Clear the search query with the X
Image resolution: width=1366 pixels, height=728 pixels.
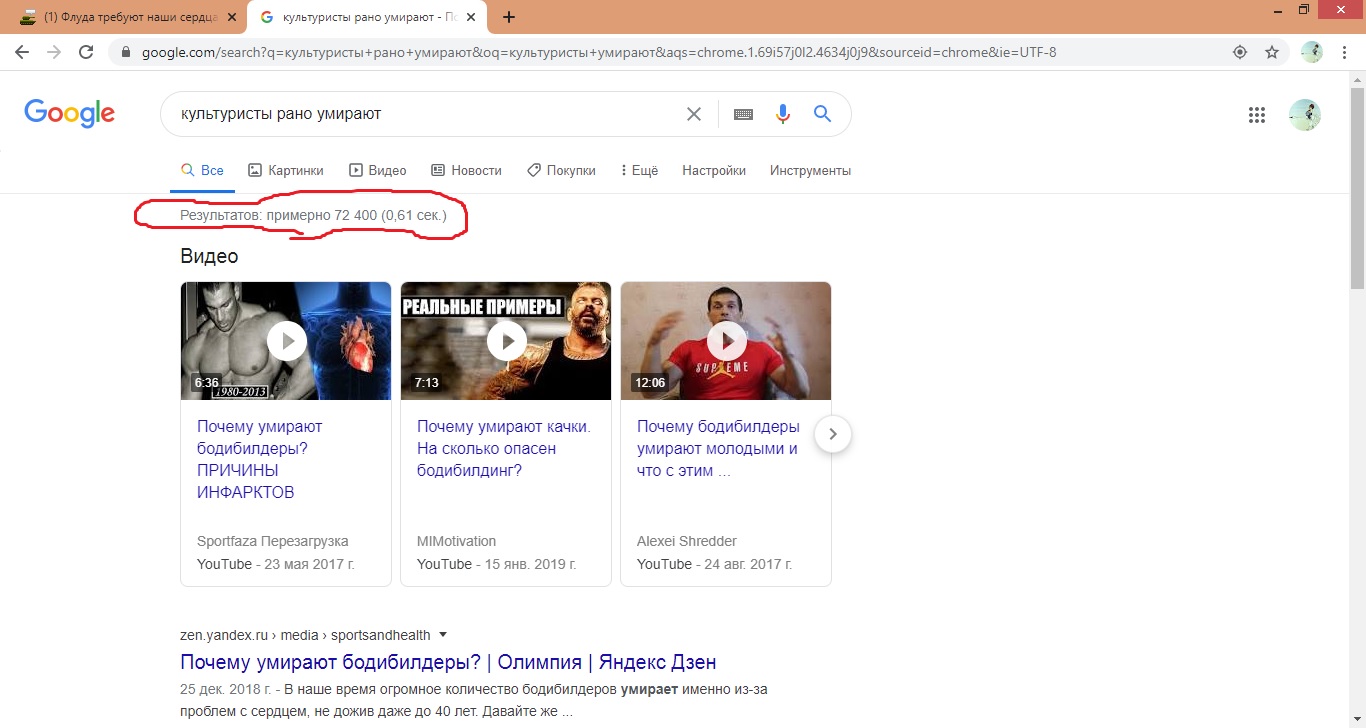693,114
